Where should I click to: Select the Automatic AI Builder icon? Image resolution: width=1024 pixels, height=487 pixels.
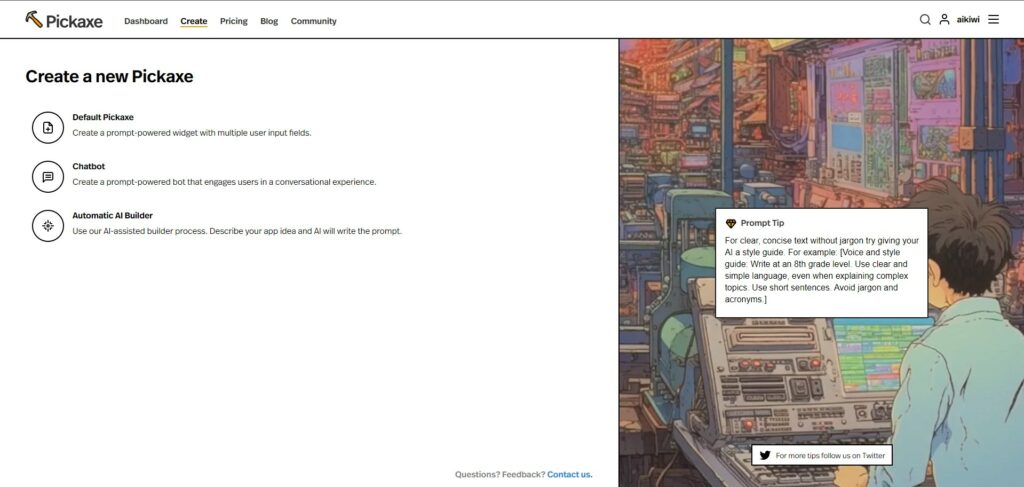pos(48,226)
